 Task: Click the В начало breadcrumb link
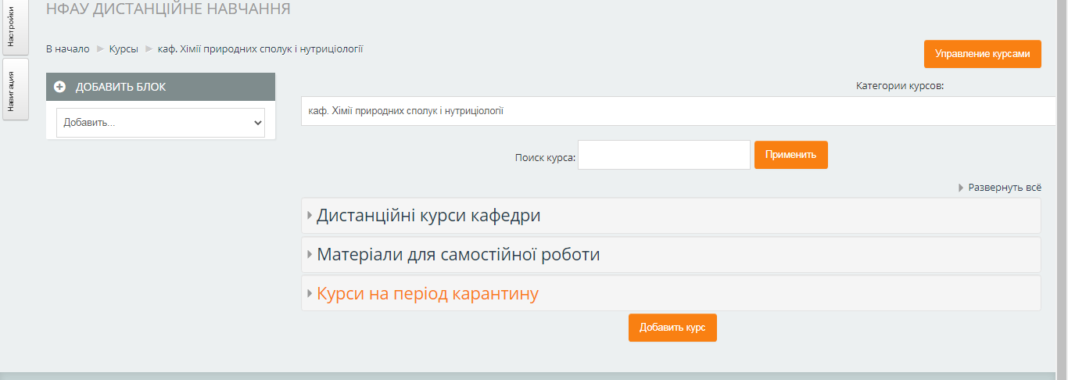click(x=67, y=49)
